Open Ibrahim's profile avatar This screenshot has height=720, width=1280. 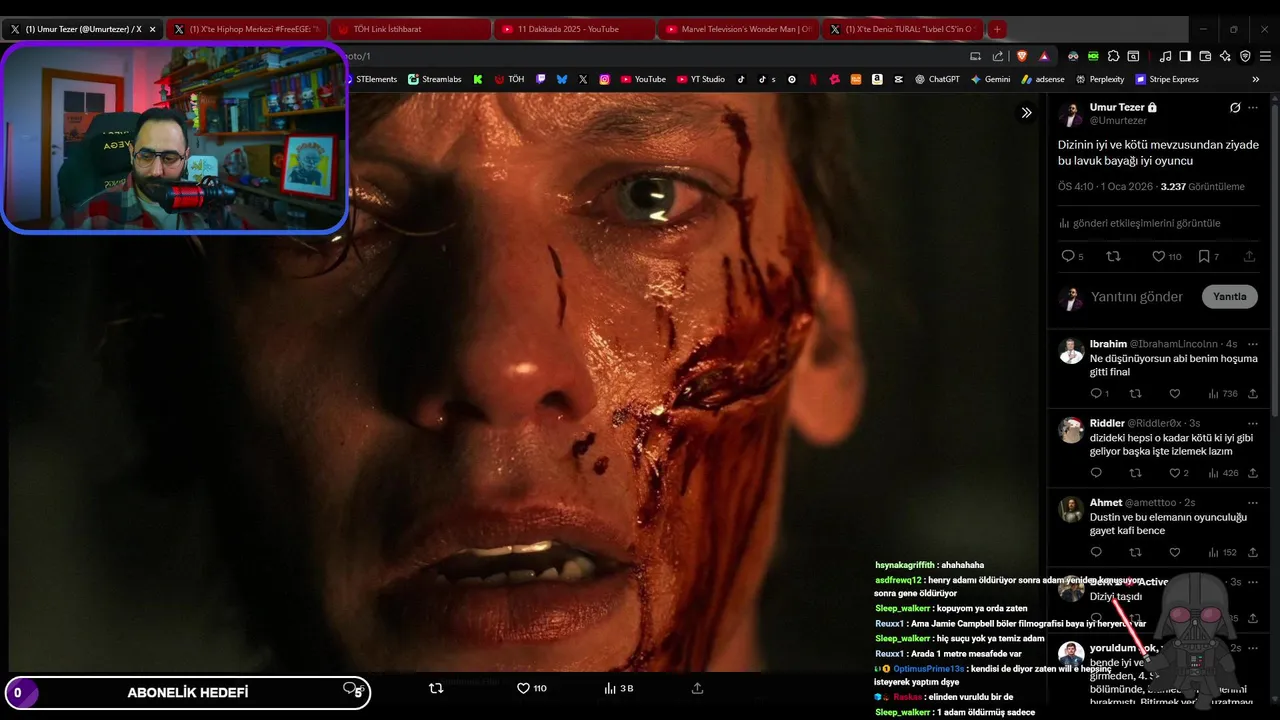pyautogui.click(x=1071, y=351)
